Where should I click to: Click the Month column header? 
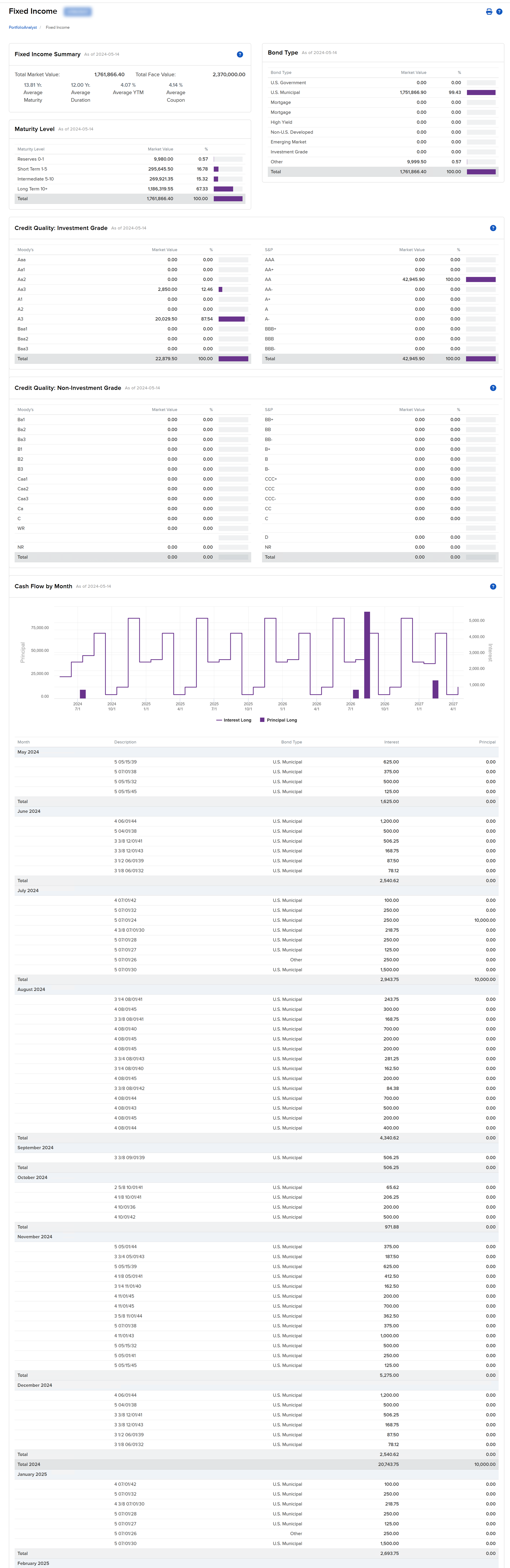coord(23,742)
